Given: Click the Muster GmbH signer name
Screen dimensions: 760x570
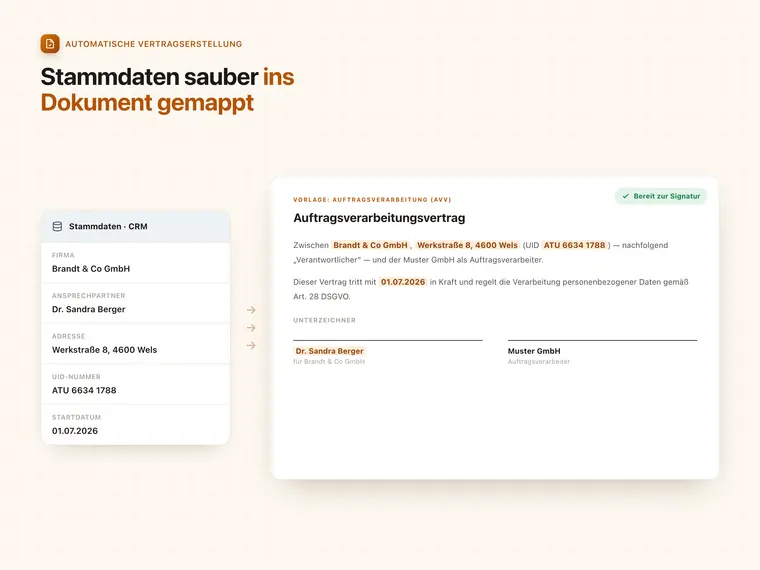Looking at the screenshot, I should pyautogui.click(x=534, y=351).
